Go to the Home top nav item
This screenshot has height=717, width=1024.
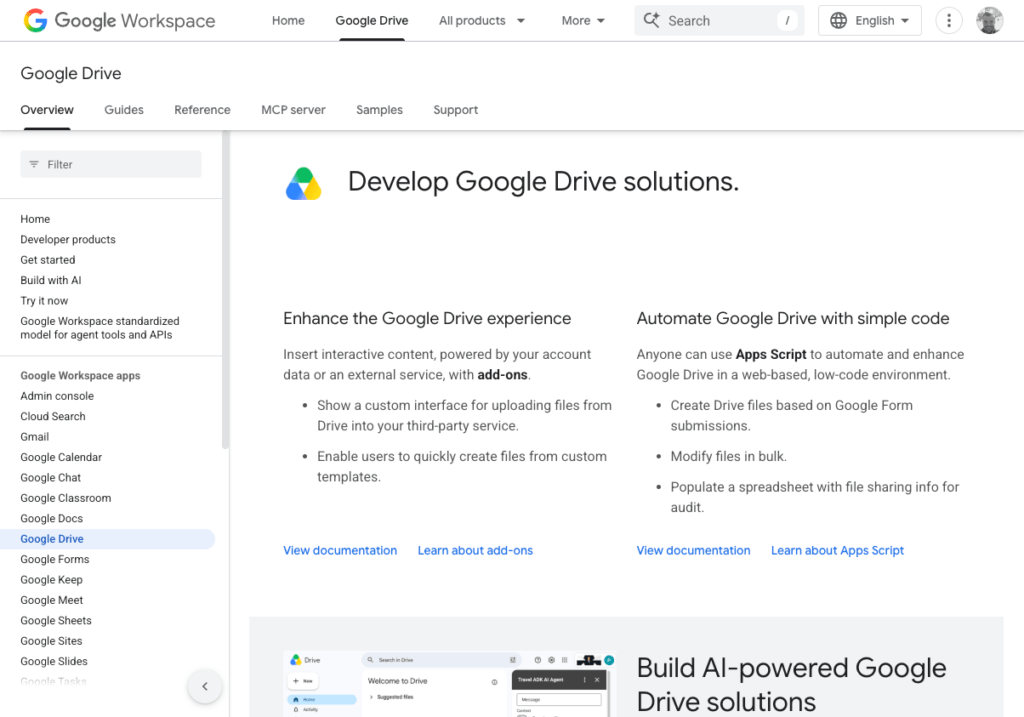288,20
